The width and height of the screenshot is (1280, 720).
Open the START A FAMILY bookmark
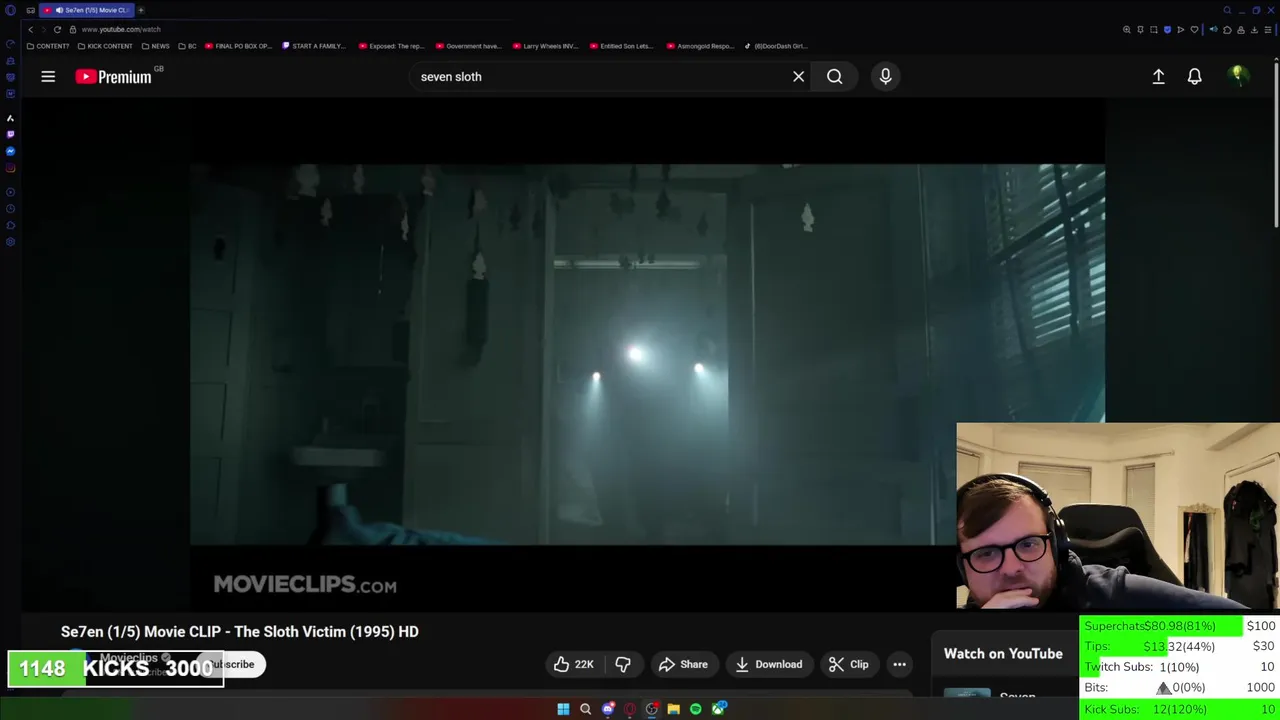pos(314,46)
